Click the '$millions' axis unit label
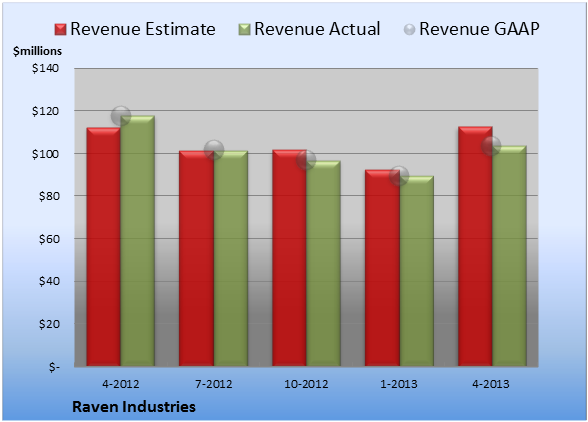Screen dimensions: 588x422 pyautogui.click(x=37, y=51)
